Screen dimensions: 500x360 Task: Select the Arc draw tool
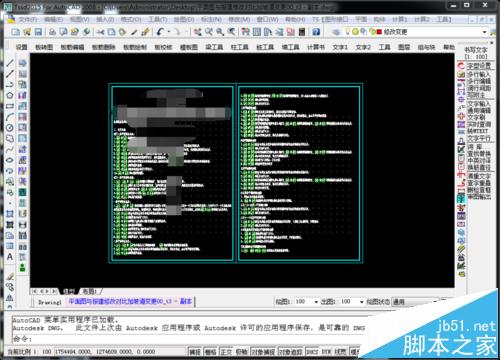pos(10,117)
